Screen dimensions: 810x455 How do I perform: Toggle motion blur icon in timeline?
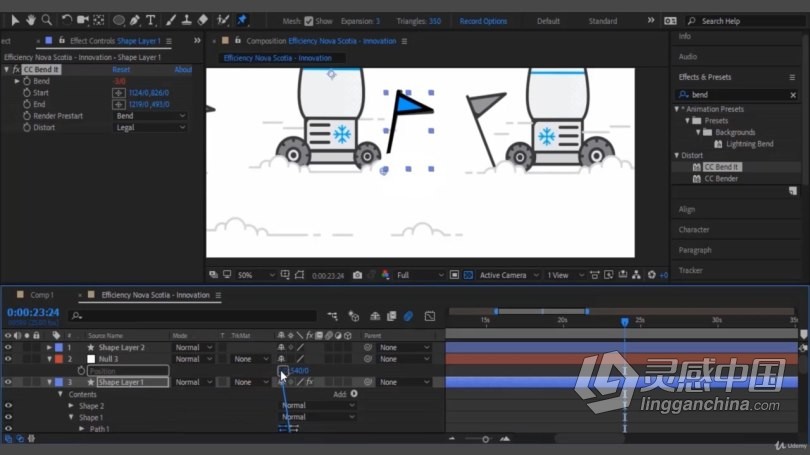(408, 316)
